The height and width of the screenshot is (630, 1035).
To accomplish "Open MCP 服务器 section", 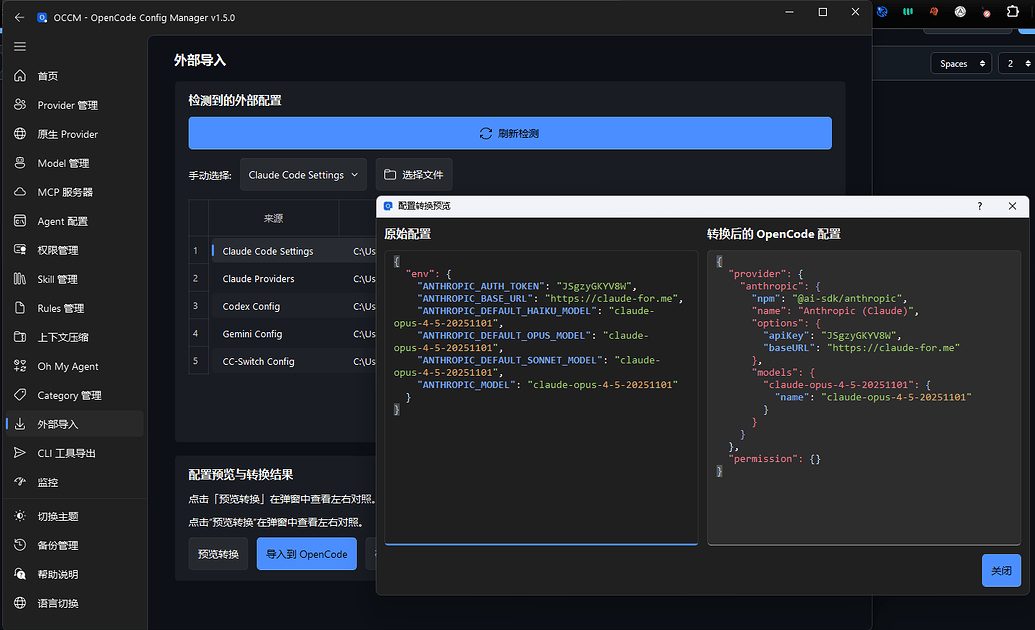I will pyautogui.click(x=75, y=192).
